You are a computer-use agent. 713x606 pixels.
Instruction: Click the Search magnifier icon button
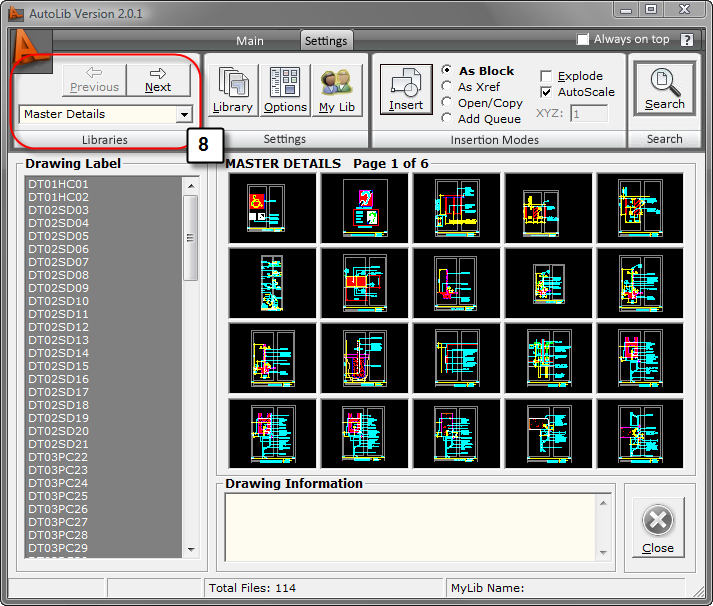pyautogui.click(x=664, y=89)
